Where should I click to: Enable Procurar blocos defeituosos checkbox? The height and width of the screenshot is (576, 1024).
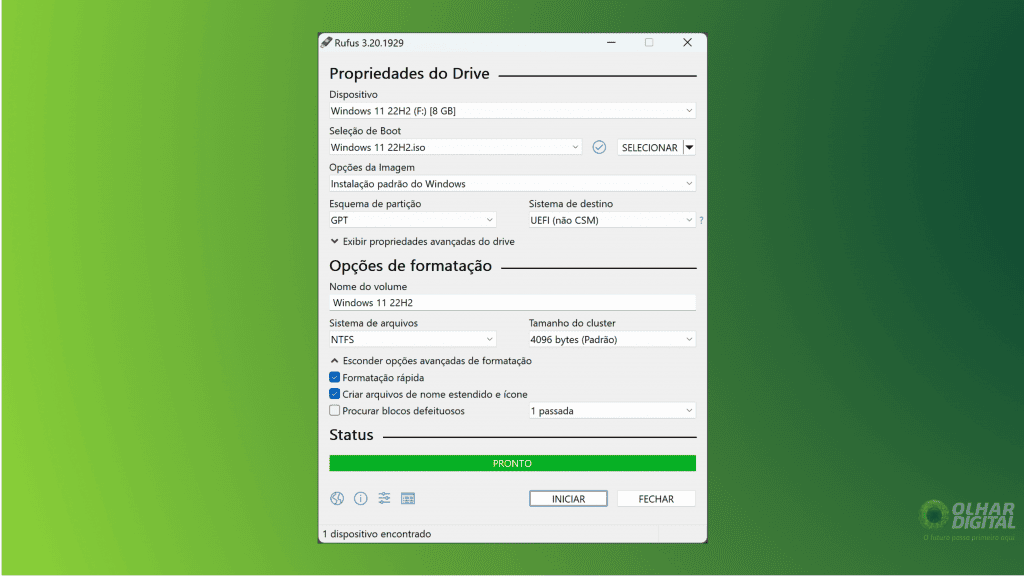334,411
